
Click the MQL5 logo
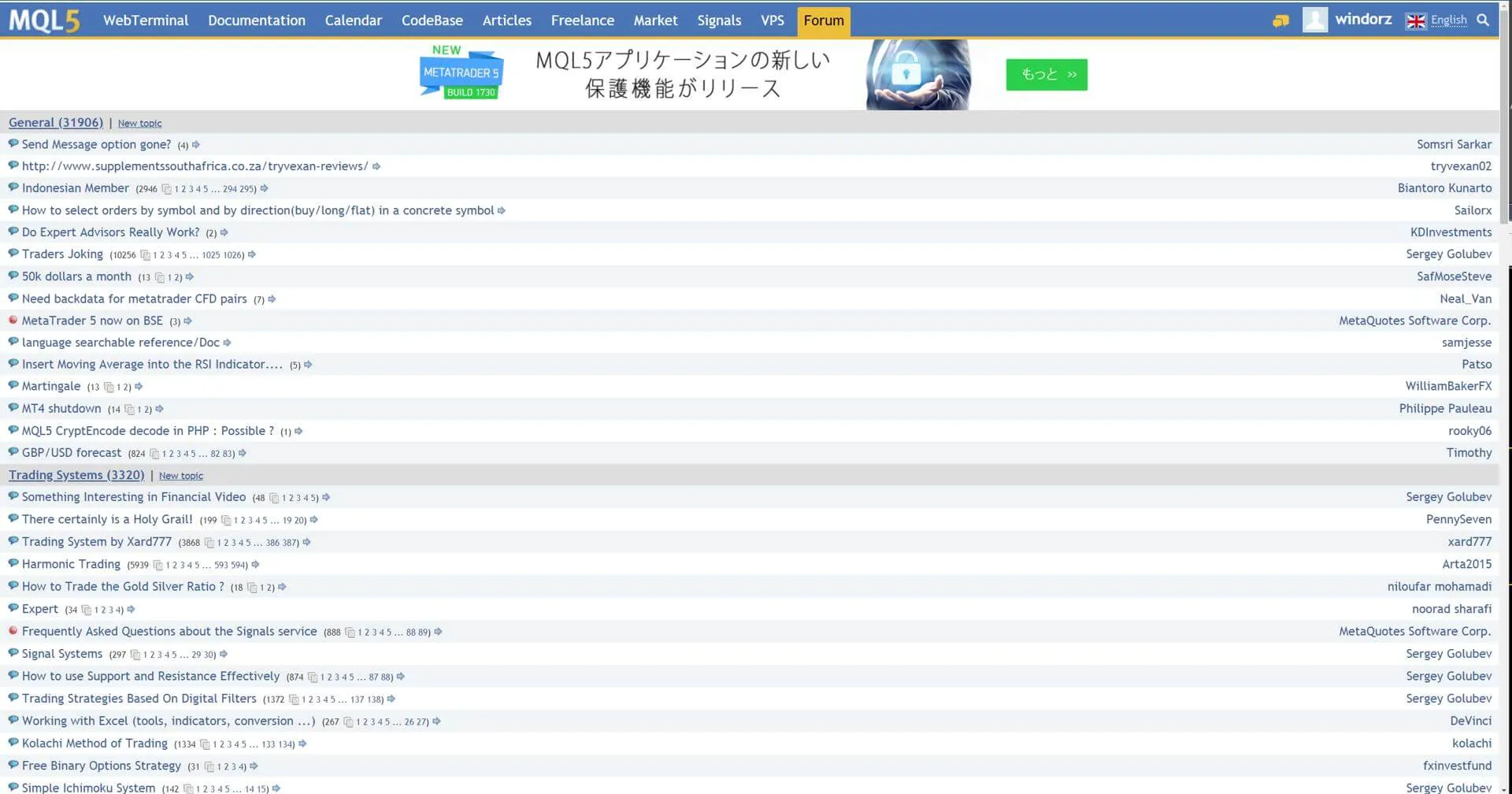pyautogui.click(x=44, y=20)
